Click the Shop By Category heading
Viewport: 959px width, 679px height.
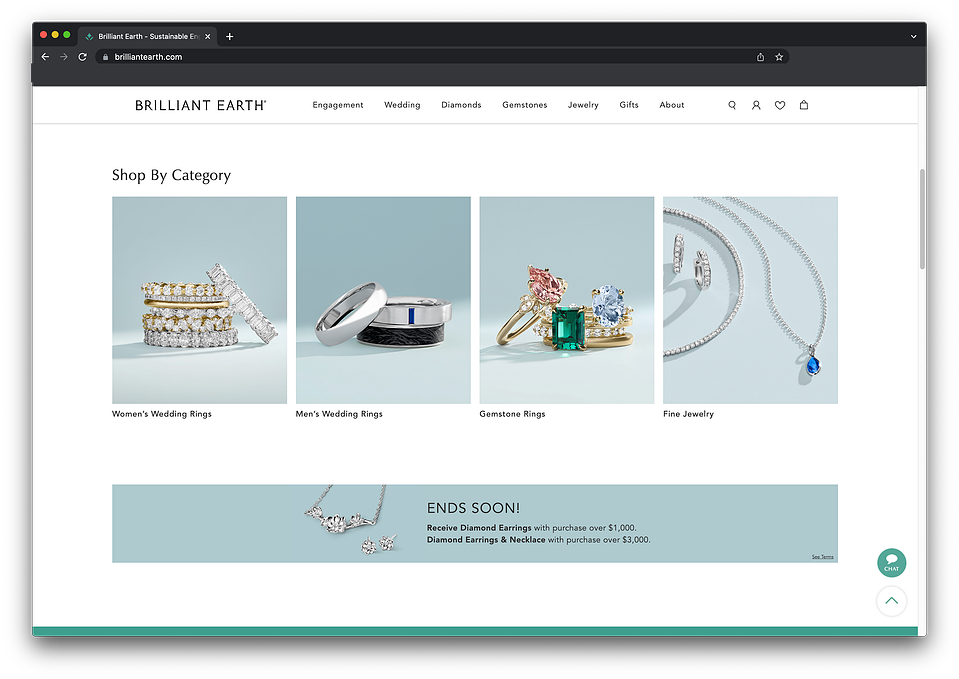(171, 176)
